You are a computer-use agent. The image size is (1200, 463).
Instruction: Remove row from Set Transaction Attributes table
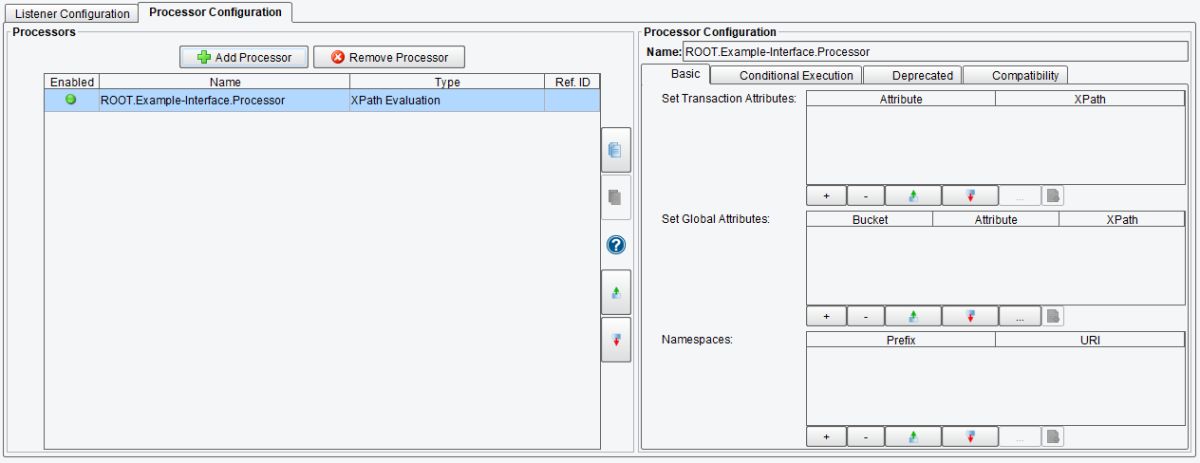click(864, 197)
